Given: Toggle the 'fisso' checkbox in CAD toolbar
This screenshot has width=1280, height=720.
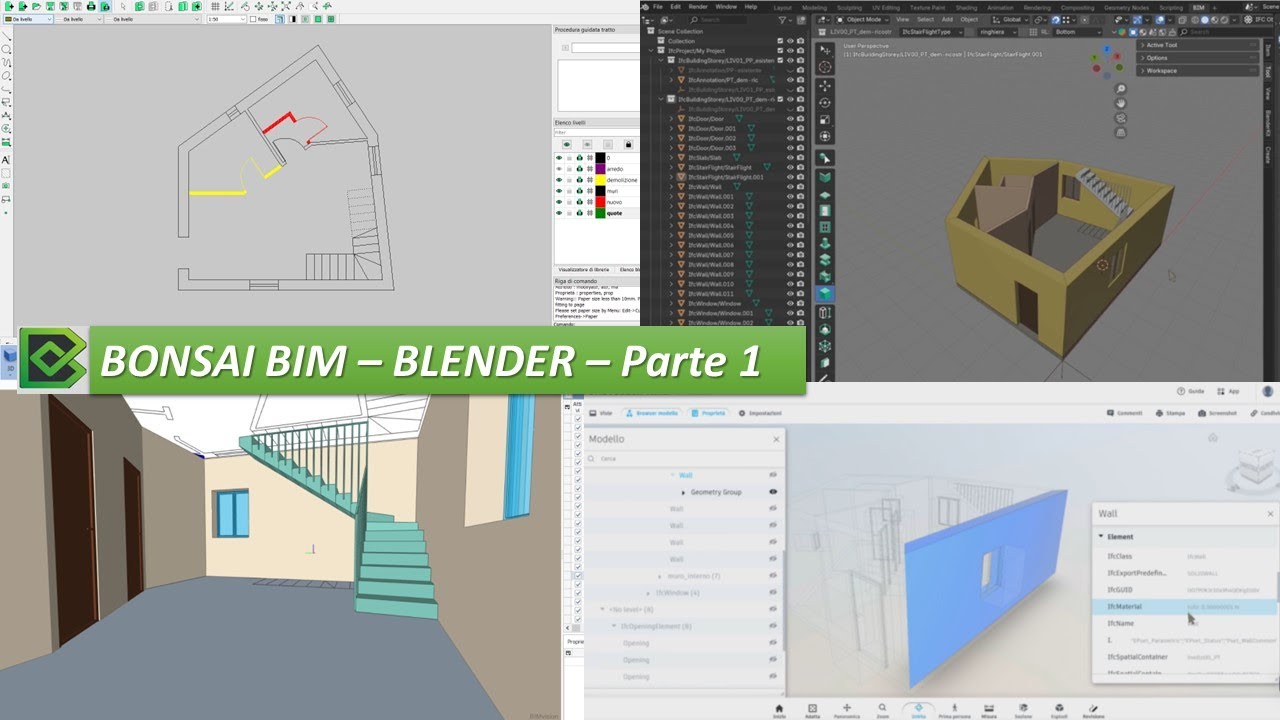Looking at the screenshot, I should pyautogui.click(x=253, y=19).
